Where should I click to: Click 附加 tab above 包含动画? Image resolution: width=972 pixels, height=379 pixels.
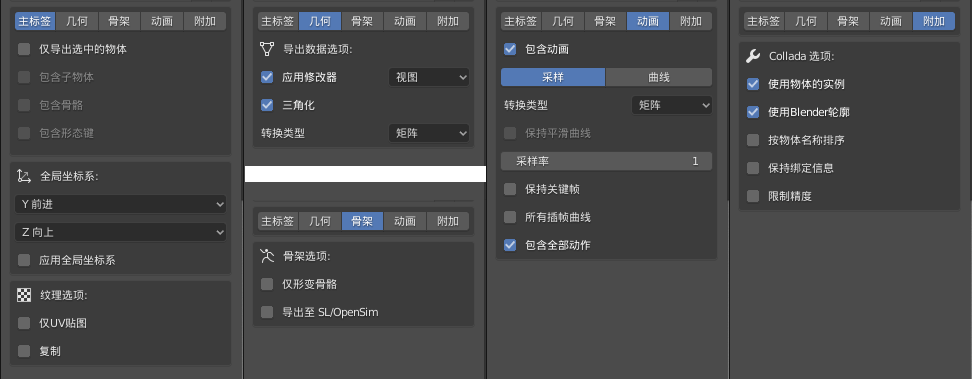click(691, 21)
